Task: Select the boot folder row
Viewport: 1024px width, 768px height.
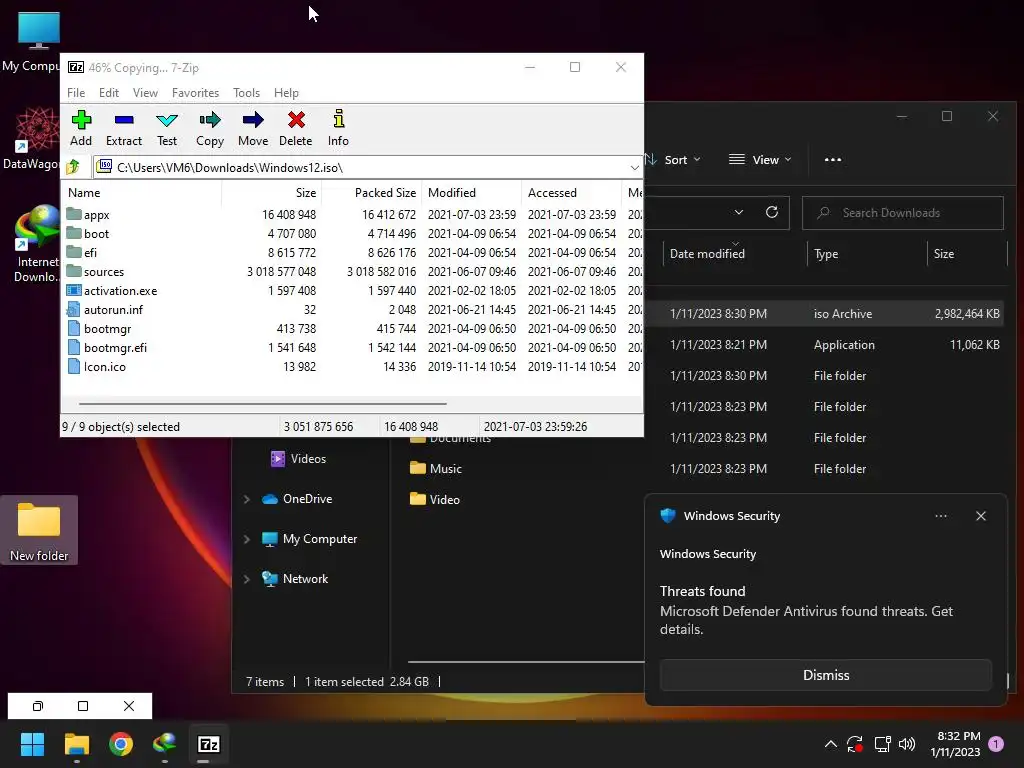Action: (x=353, y=234)
